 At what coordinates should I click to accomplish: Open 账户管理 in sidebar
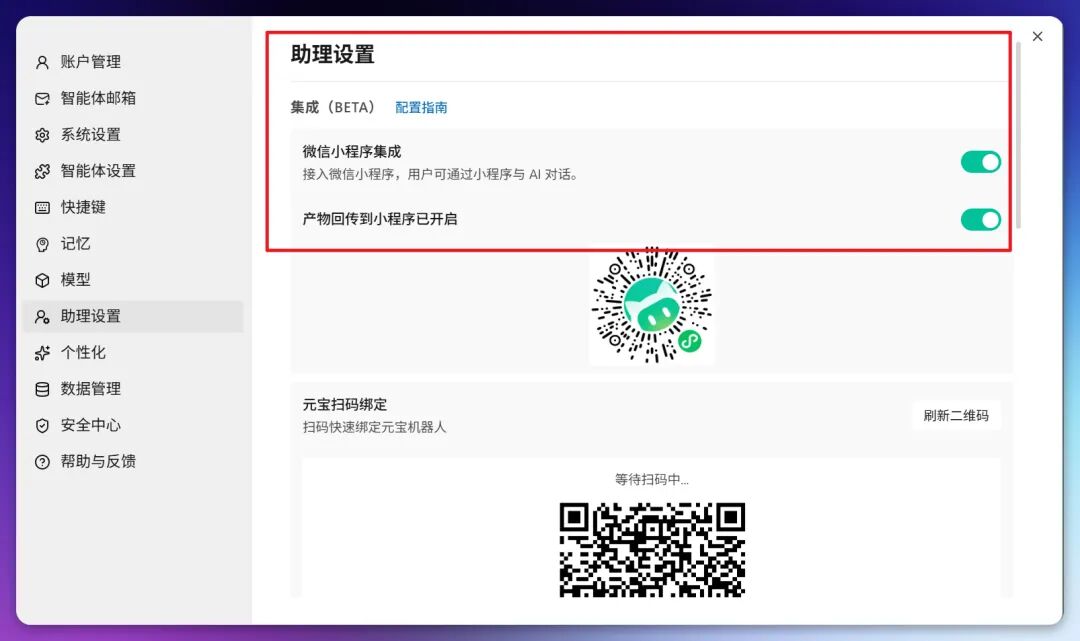pos(133,62)
